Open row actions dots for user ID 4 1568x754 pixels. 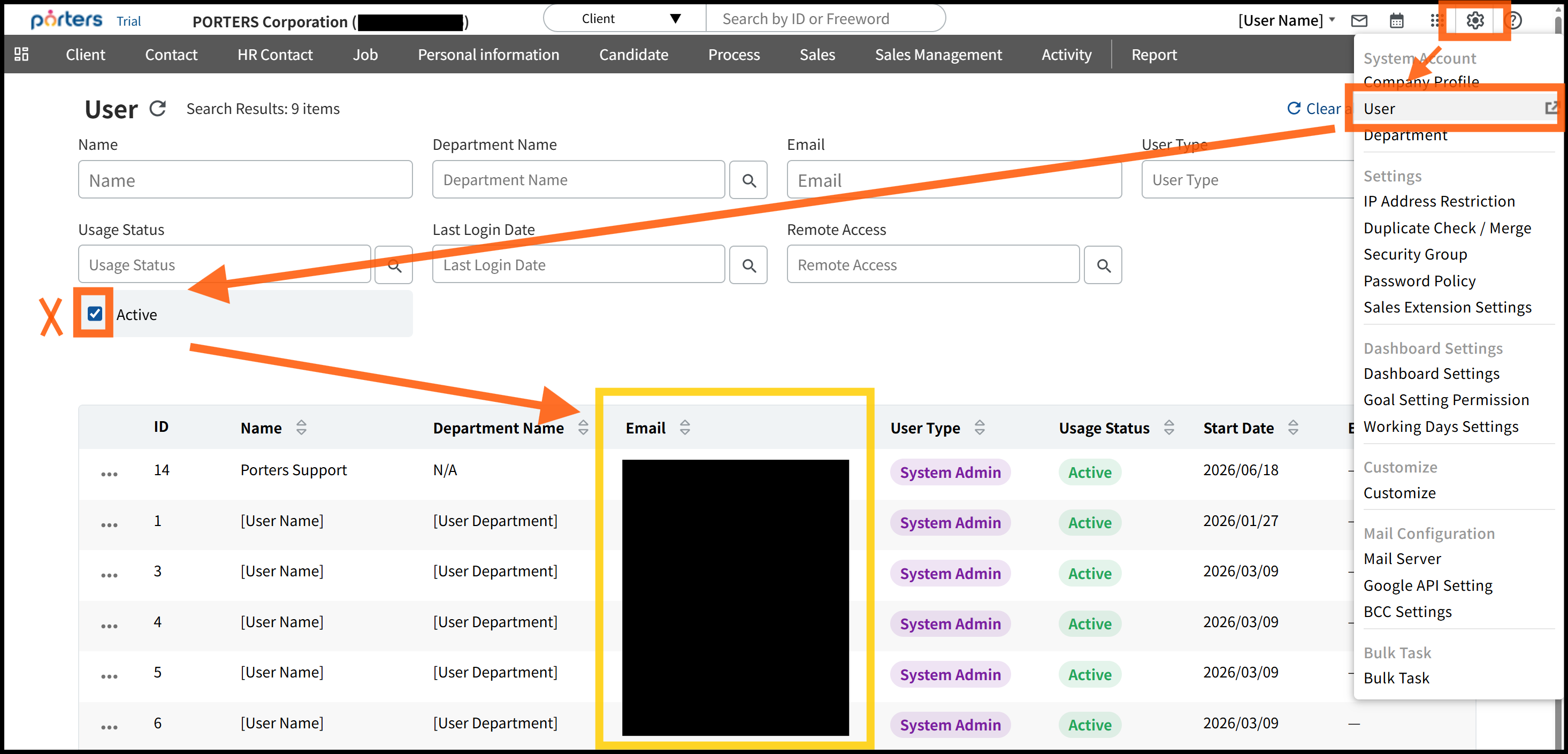(x=110, y=626)
